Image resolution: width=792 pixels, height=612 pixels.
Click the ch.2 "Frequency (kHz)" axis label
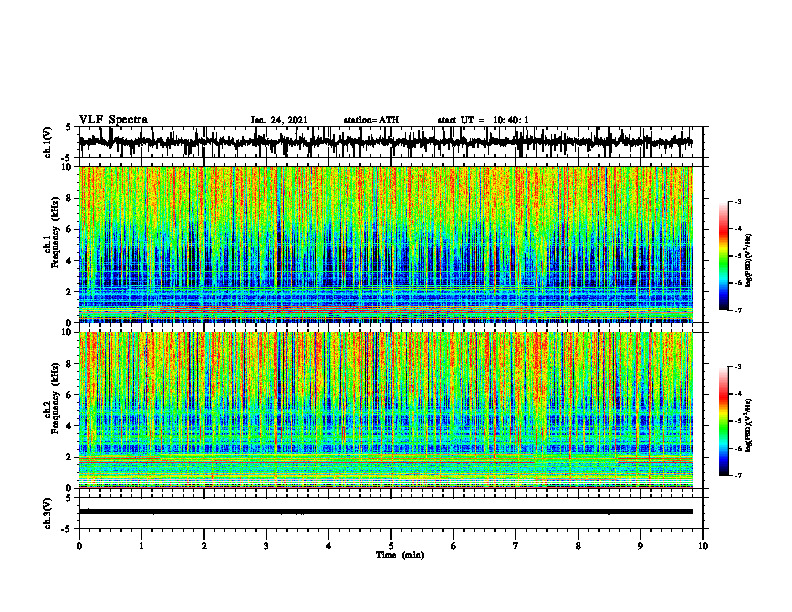(x=53, y=398)
